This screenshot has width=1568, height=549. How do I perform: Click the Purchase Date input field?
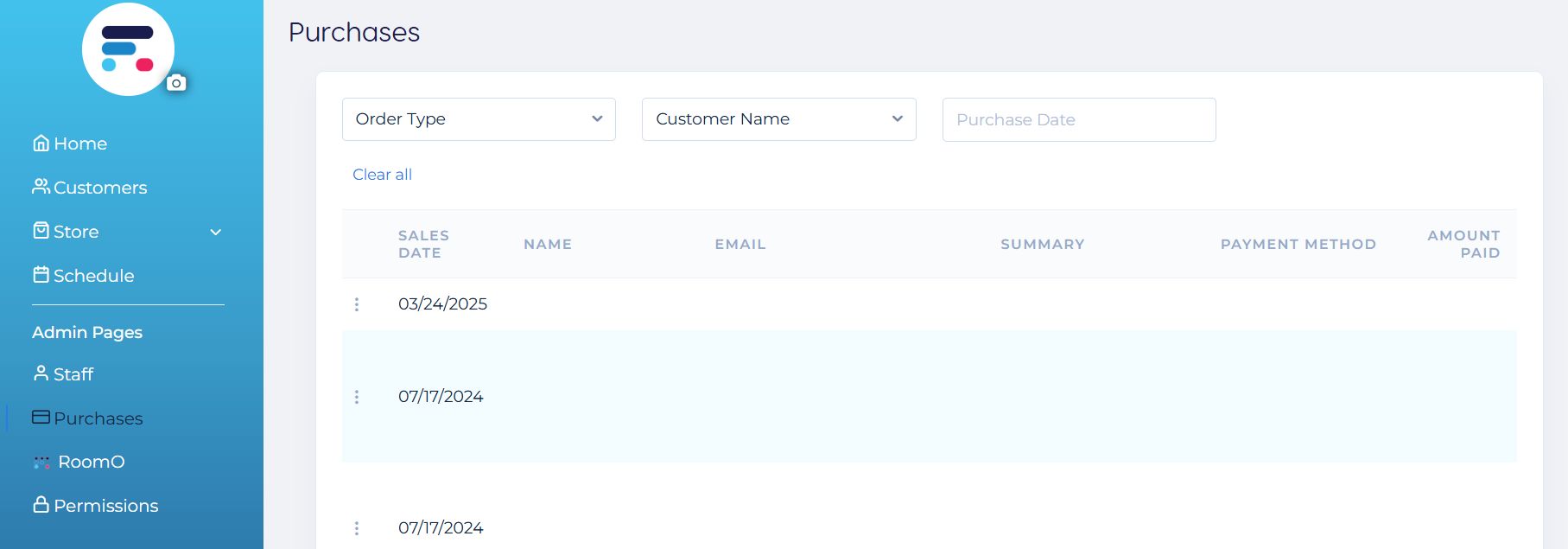point(1078,120)
